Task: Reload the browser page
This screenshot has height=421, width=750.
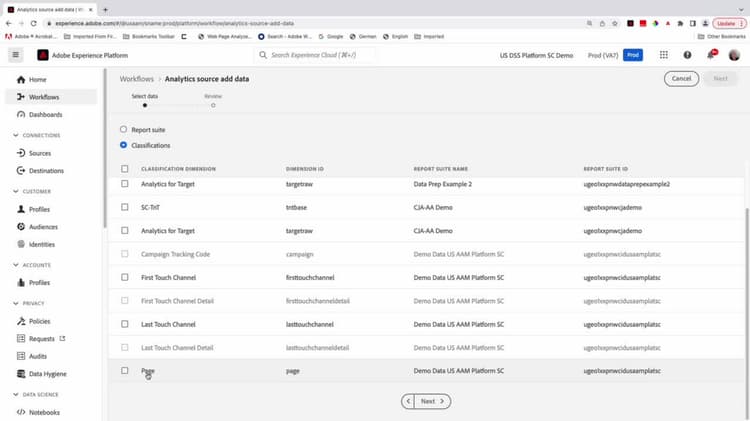Action: (33, 23)
